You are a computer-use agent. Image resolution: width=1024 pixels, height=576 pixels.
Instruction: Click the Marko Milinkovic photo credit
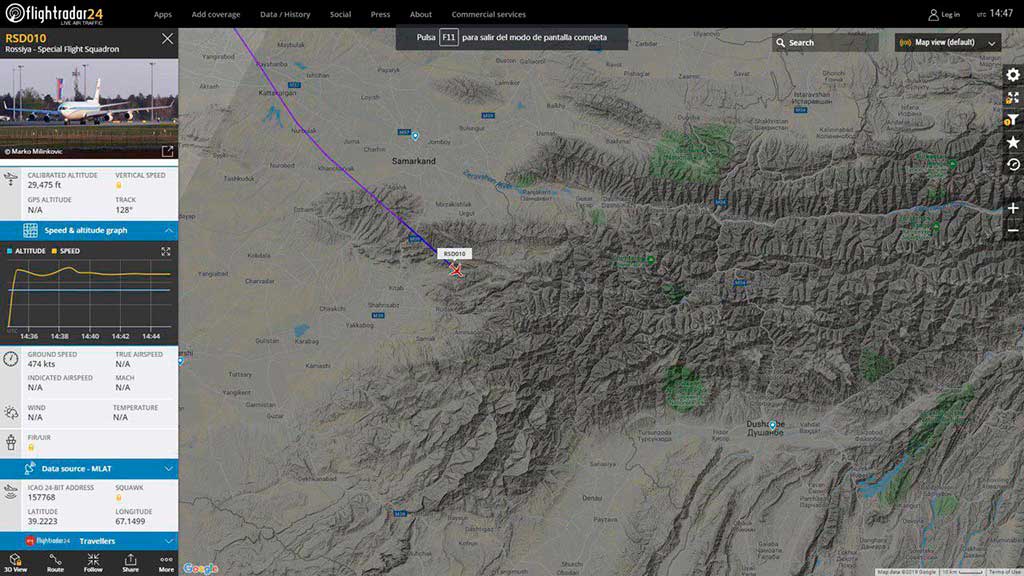pos(34,152)
